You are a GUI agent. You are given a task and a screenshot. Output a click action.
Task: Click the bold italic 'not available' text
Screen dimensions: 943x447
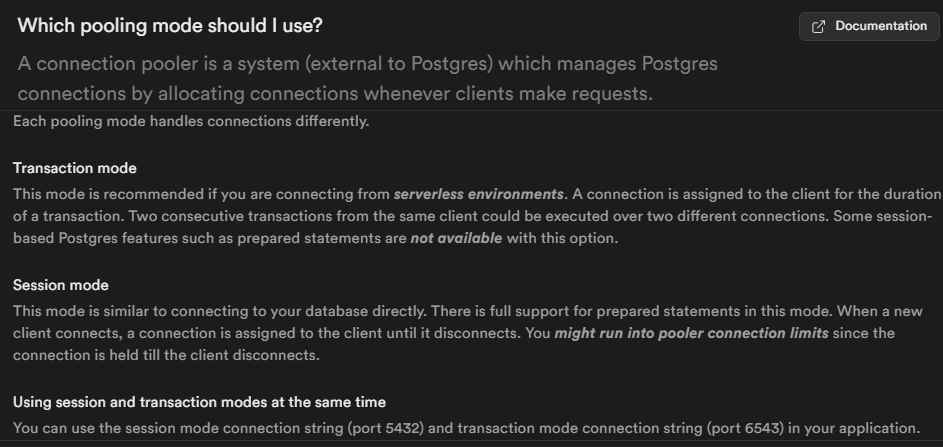(x=456, y=240)
